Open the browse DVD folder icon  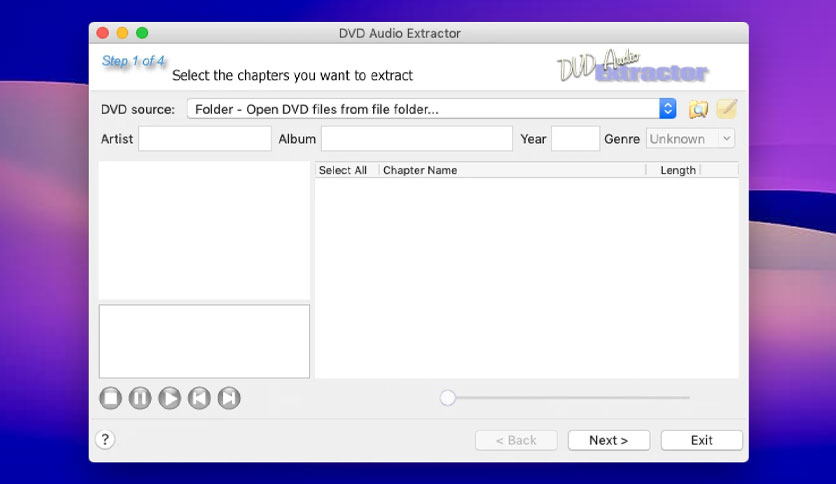(698, 109)
